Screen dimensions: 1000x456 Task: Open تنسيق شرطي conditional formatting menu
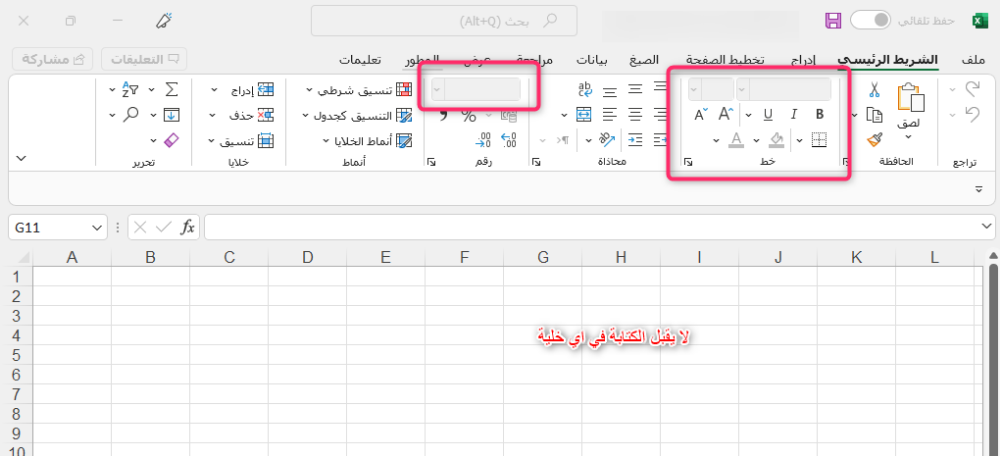tap(358, 90)
